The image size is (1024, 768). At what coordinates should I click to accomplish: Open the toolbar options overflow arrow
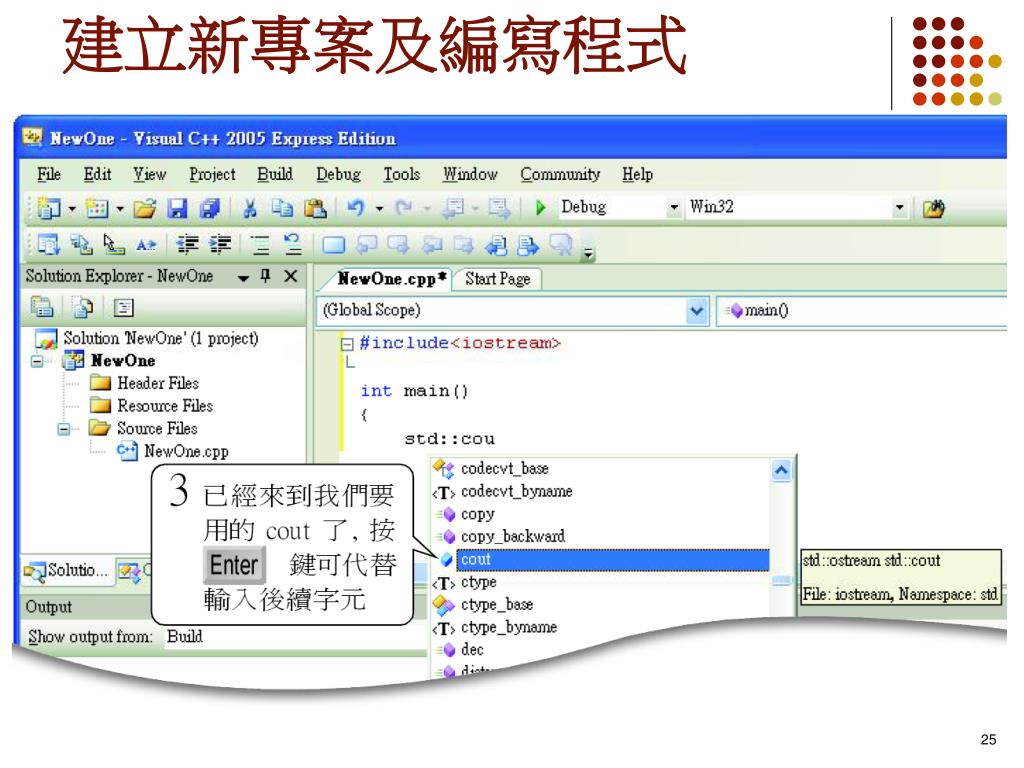(588, 253)
